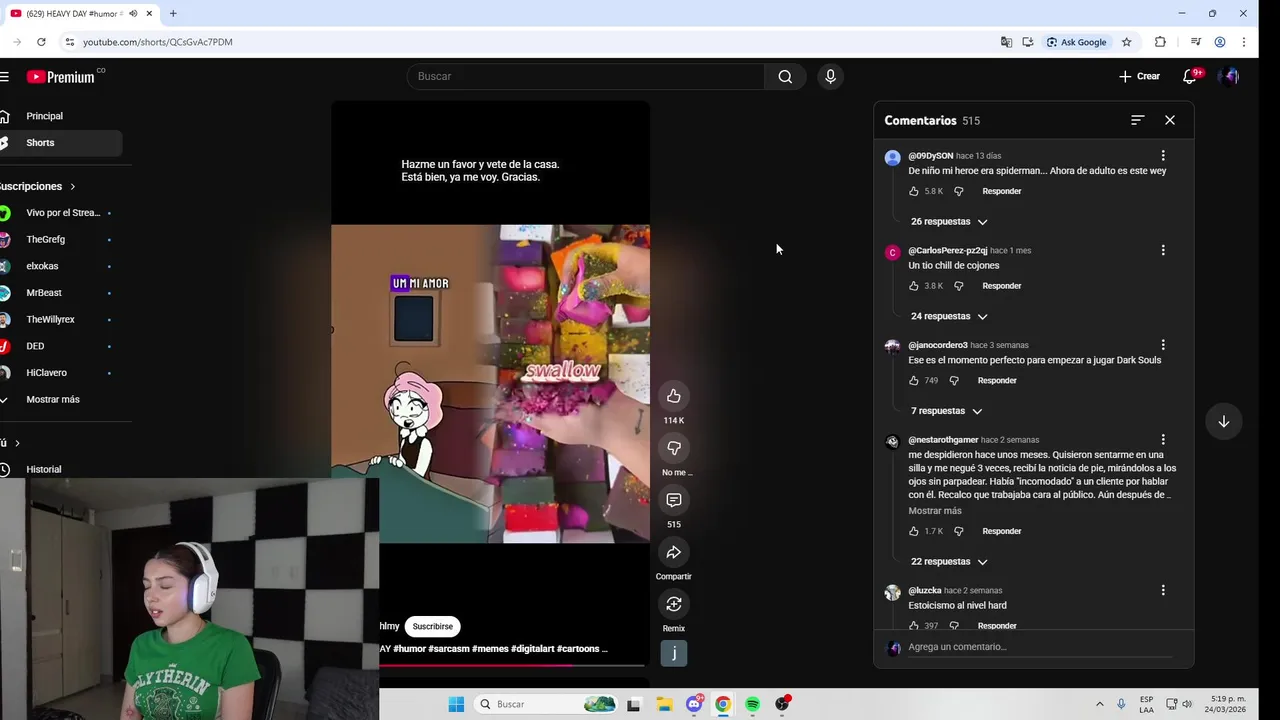
Task: Open the Remix option icon
Action: tap(674, 604)
